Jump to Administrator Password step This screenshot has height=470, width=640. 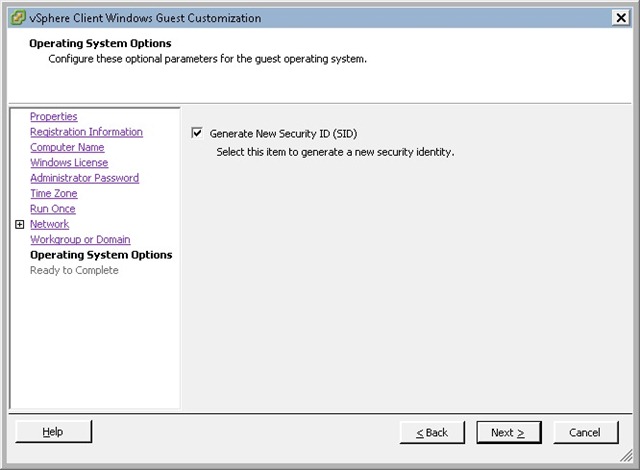[84, 178]
